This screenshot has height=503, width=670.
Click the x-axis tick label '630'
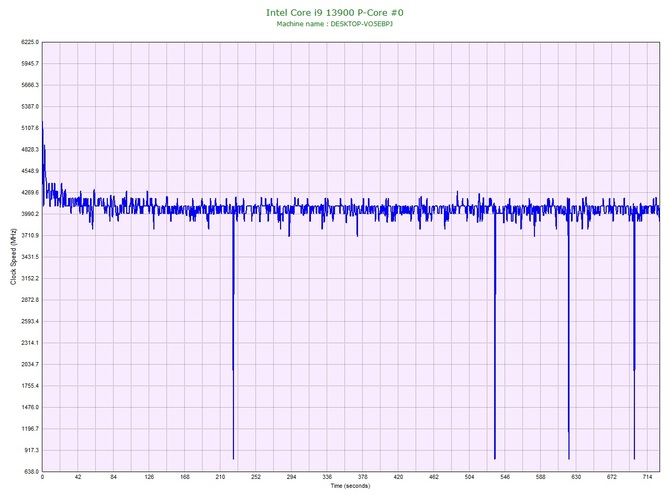click(576, 477)
